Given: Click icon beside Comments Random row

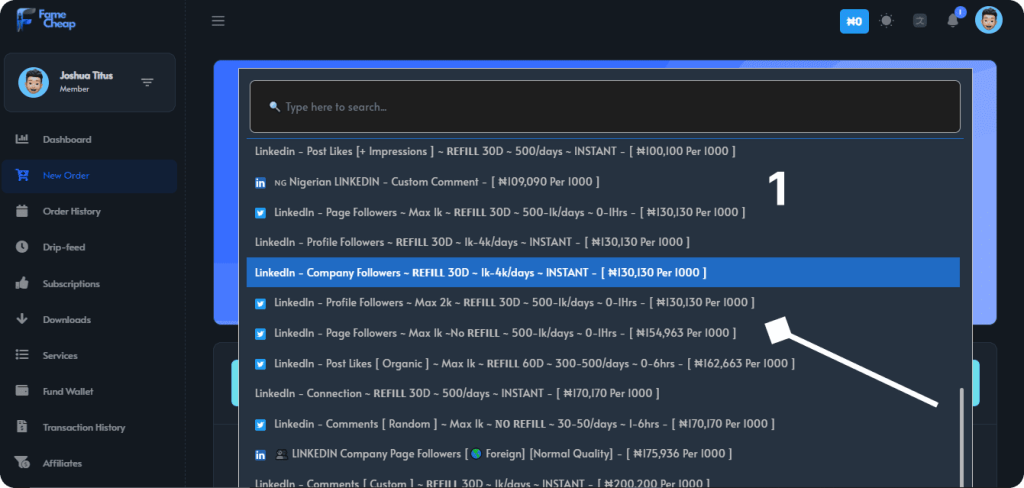Looking at the screenshot, I should 261,425.
